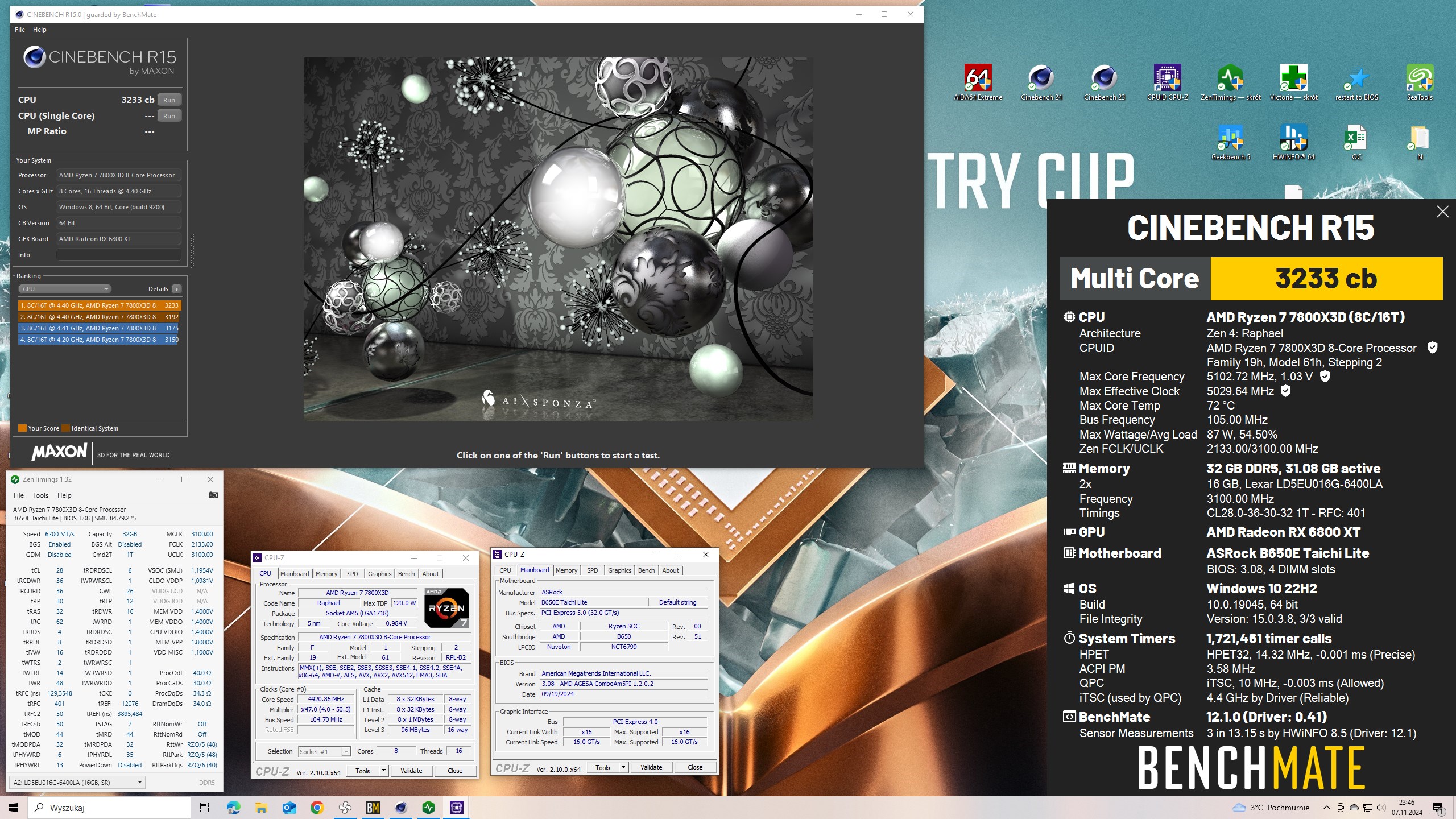Click the Cinebench Info input field
1456x819 pixels.
click(118, 255)
